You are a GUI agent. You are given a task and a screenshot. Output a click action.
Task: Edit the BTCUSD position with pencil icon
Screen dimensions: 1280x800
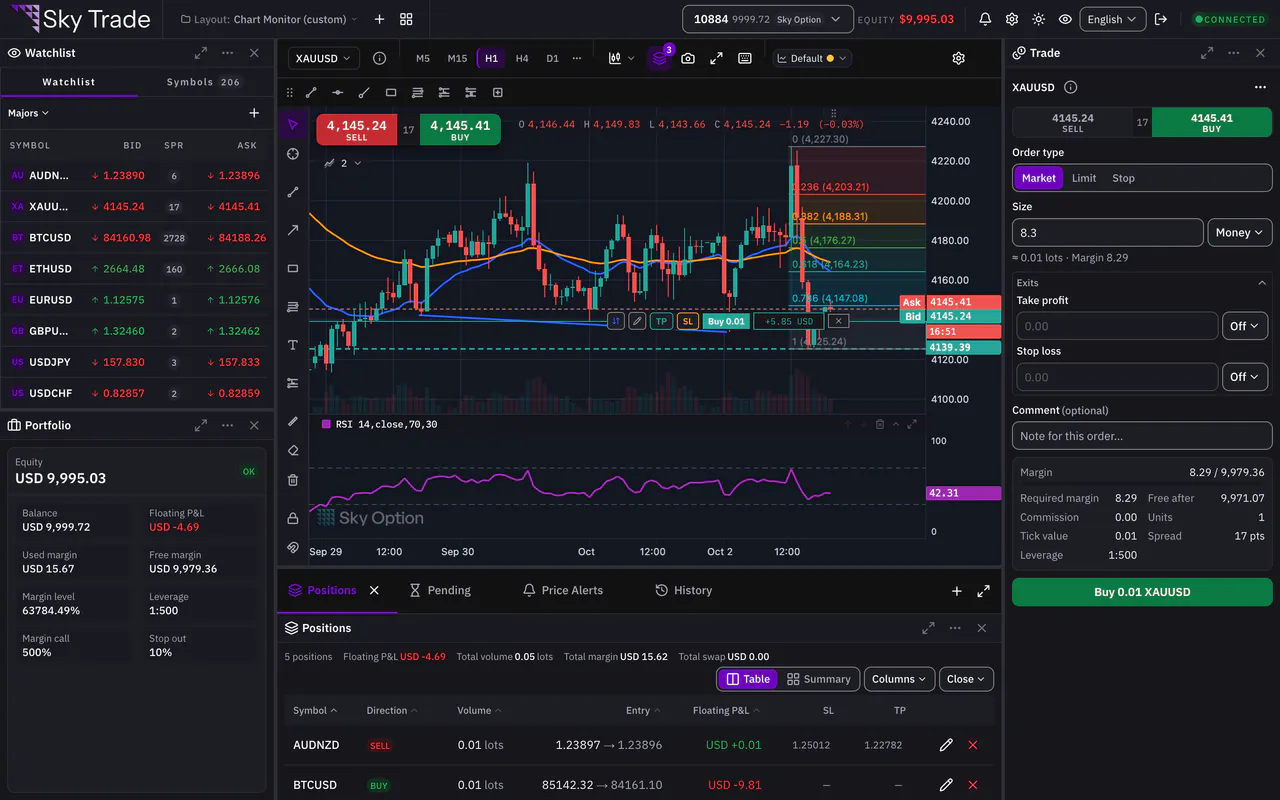(946, 785)
